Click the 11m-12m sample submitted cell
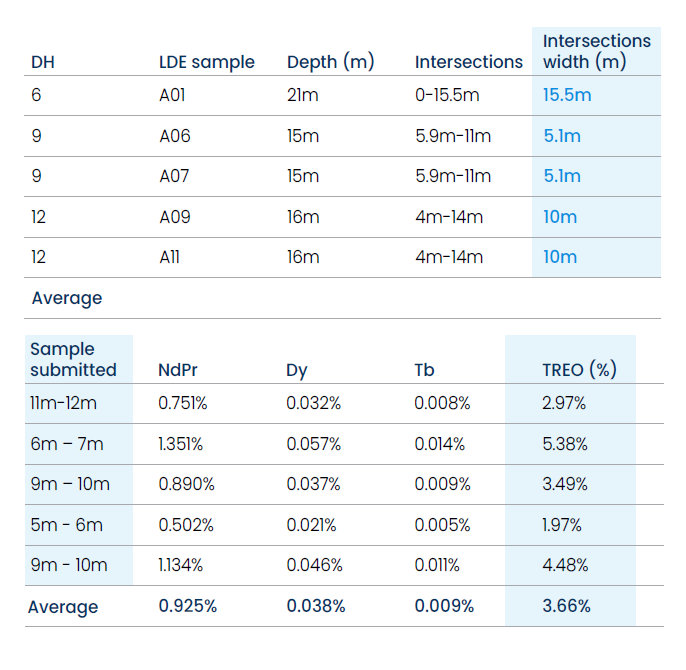 tap(63, 403)
